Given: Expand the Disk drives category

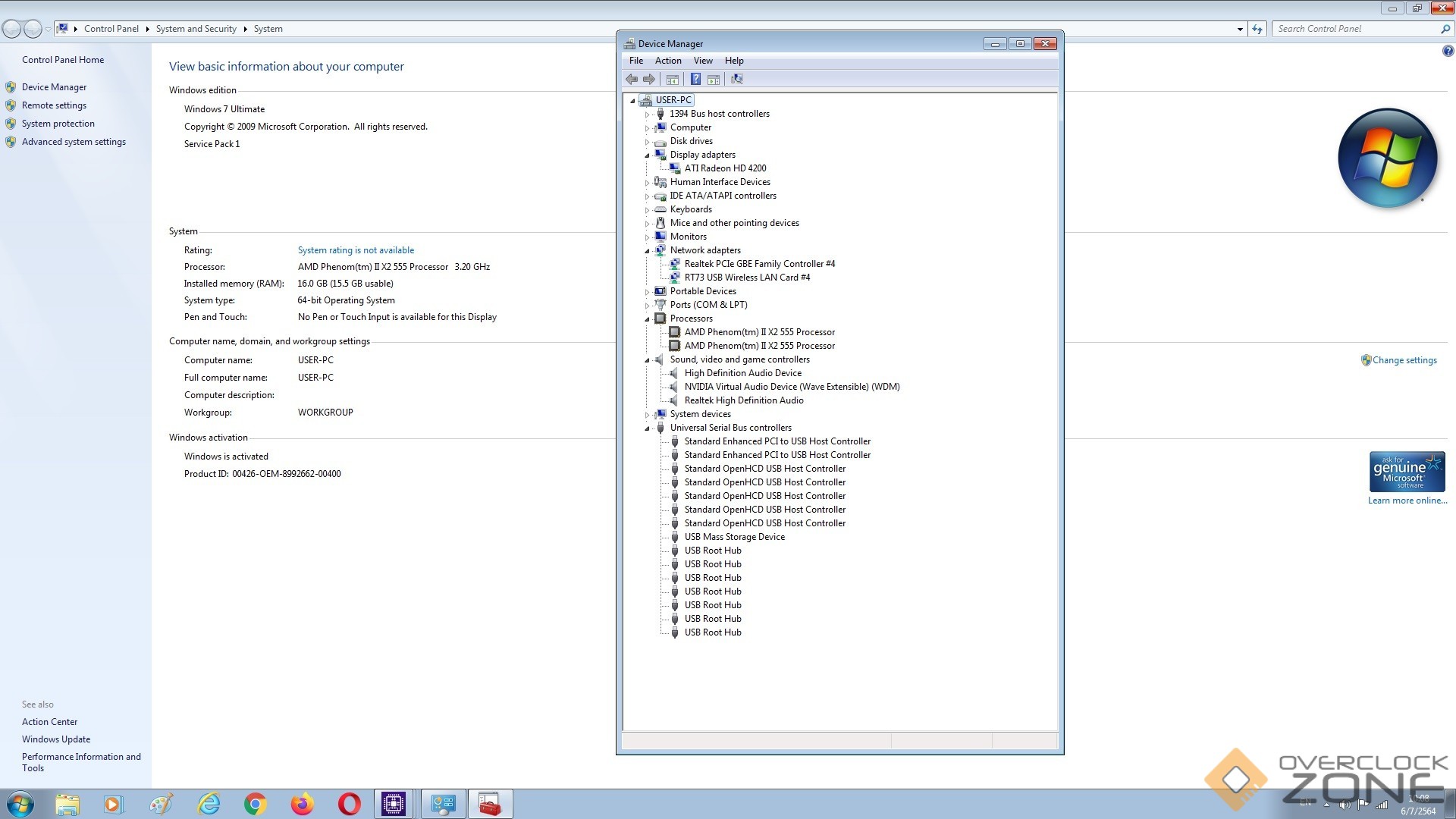Looking at the screenshot, I should [x=647, y=142].
